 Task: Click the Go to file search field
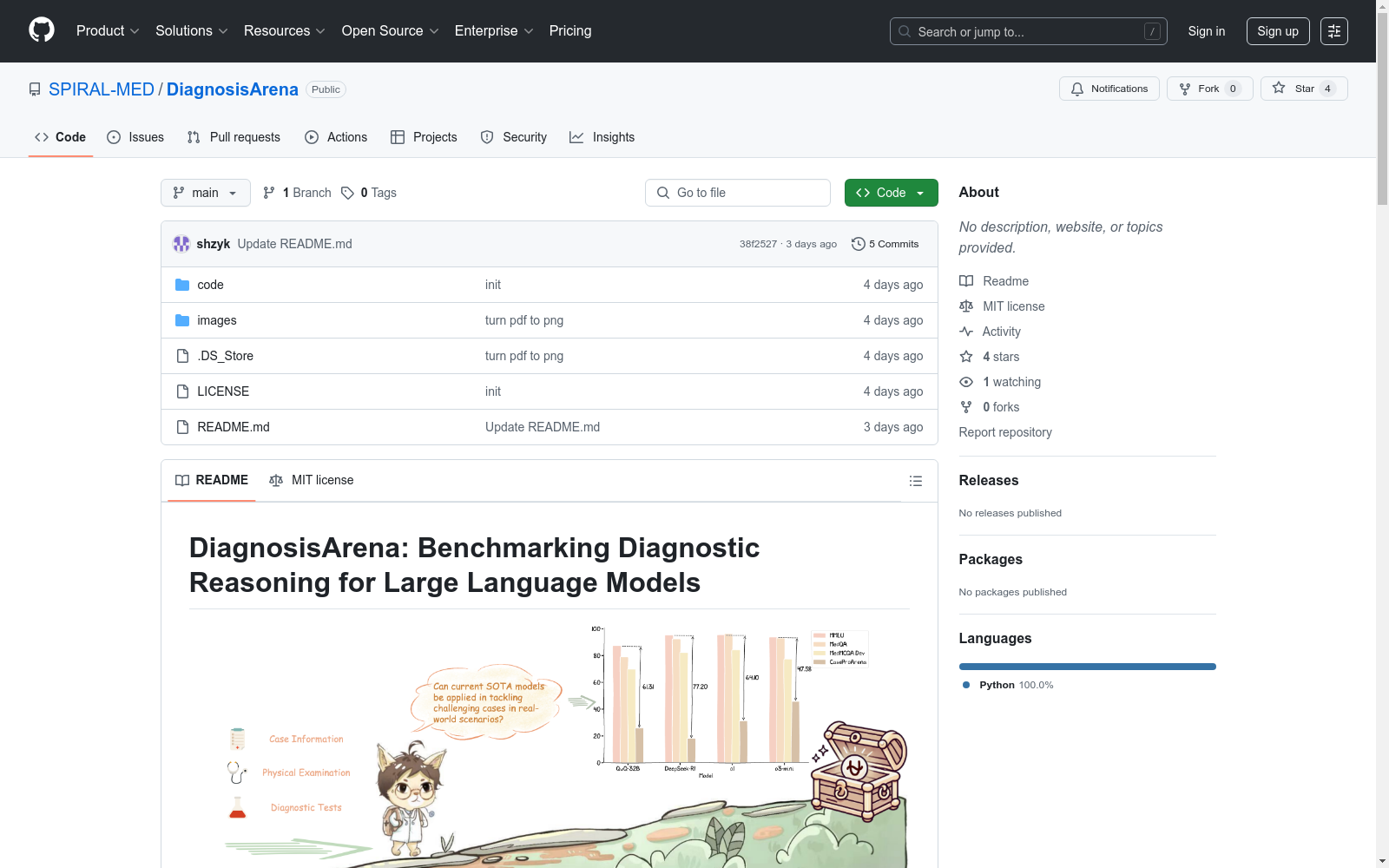click(738, 193)
